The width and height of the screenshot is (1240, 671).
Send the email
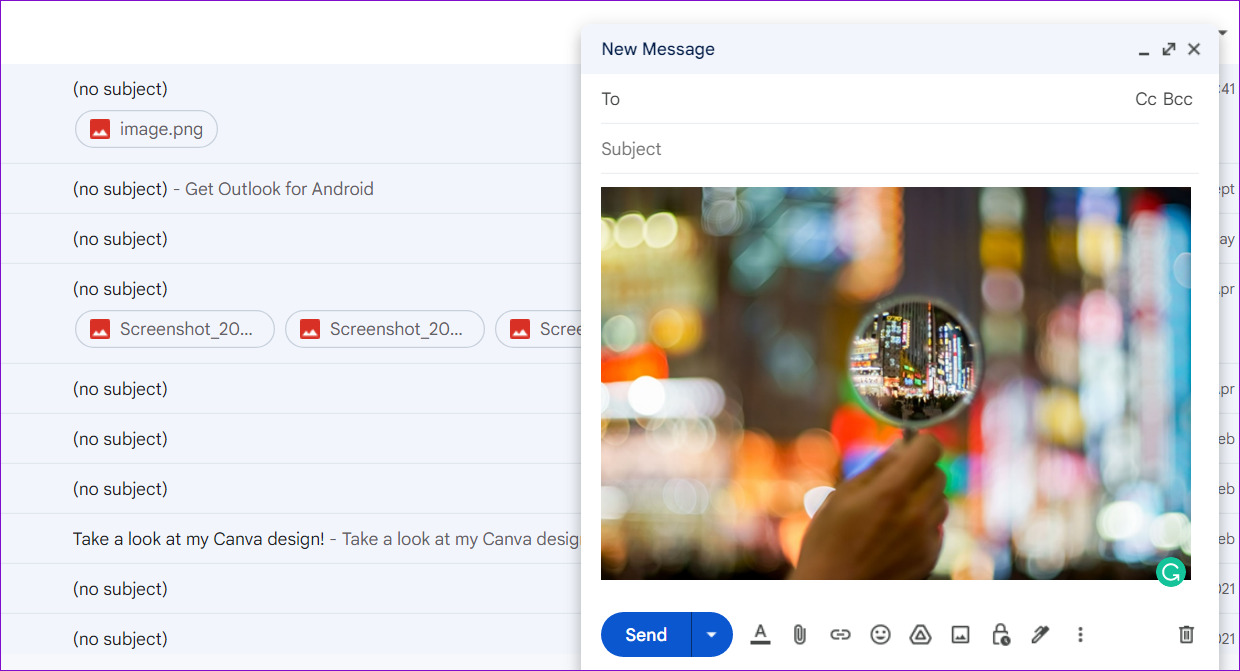pos(646,634)
